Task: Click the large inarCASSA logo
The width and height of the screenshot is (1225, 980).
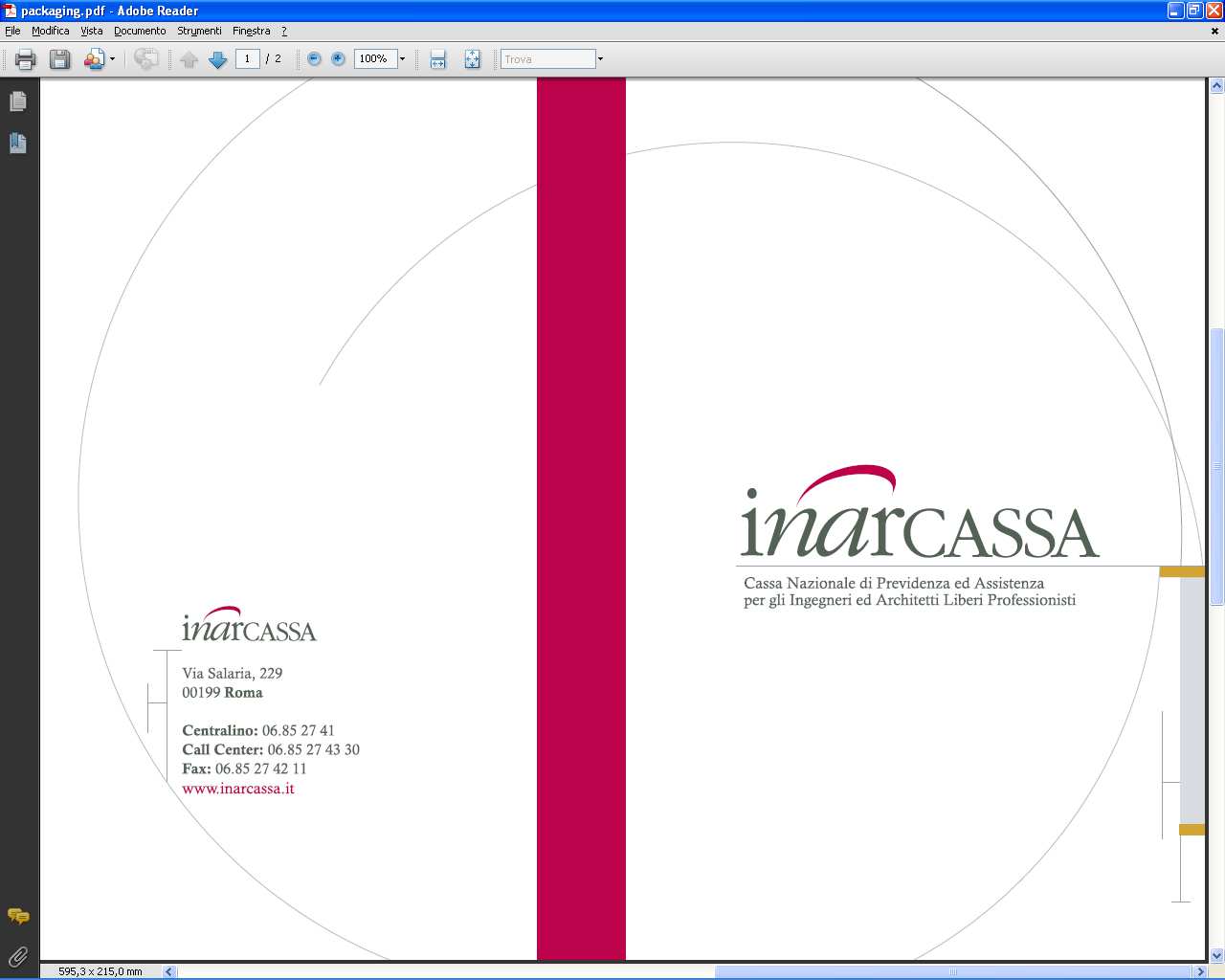Action: click(x=920, y=513)
